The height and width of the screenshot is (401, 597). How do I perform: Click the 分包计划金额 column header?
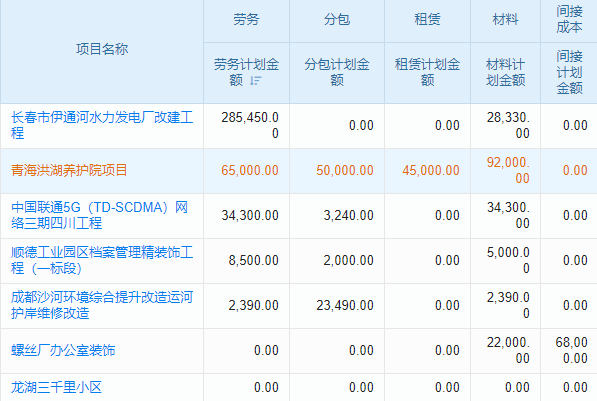pyautogui.click(x=337, y=72)
